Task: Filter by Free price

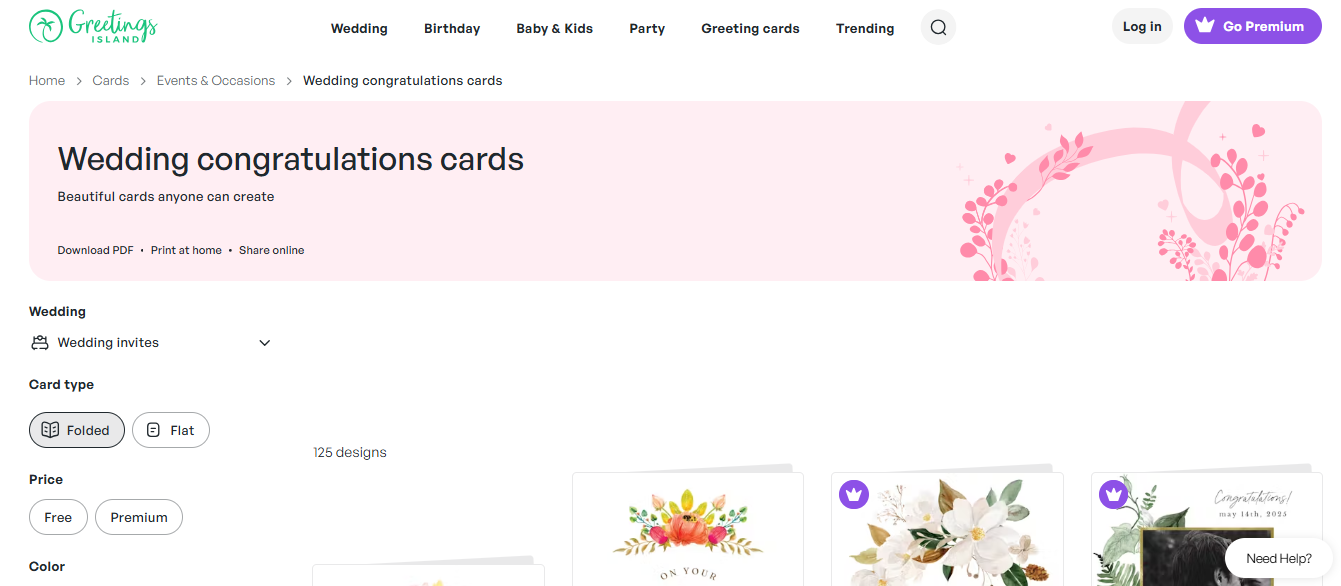Action: click(x=58, y=517)
